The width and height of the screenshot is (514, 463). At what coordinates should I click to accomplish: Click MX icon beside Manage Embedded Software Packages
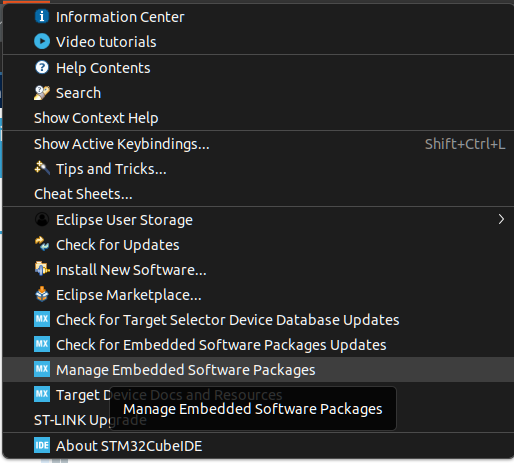(42, 369)
